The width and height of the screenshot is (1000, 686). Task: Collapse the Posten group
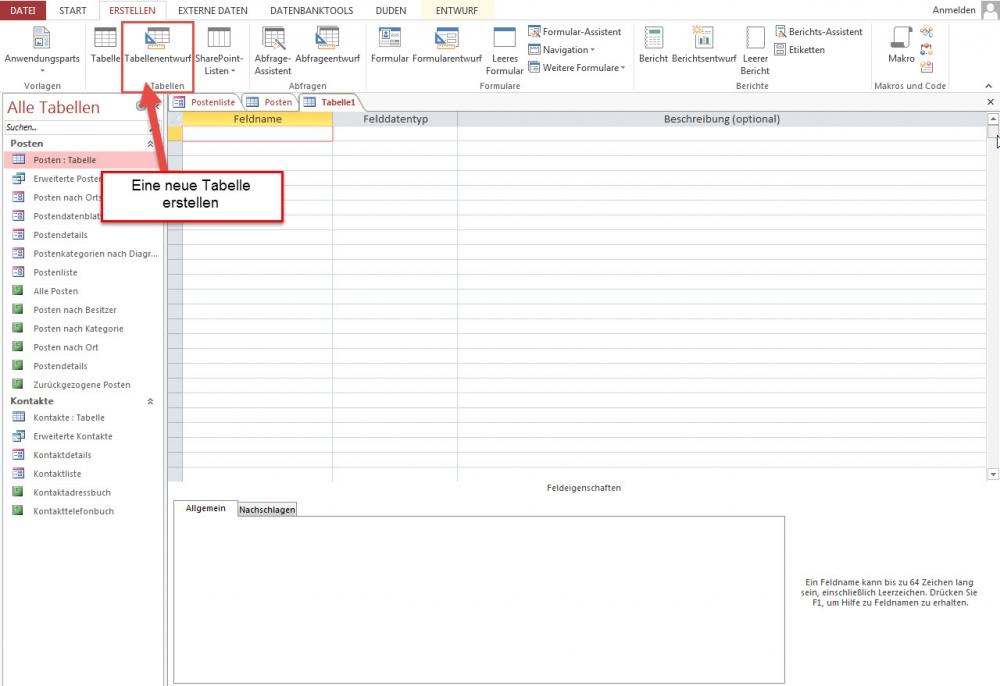150,144
